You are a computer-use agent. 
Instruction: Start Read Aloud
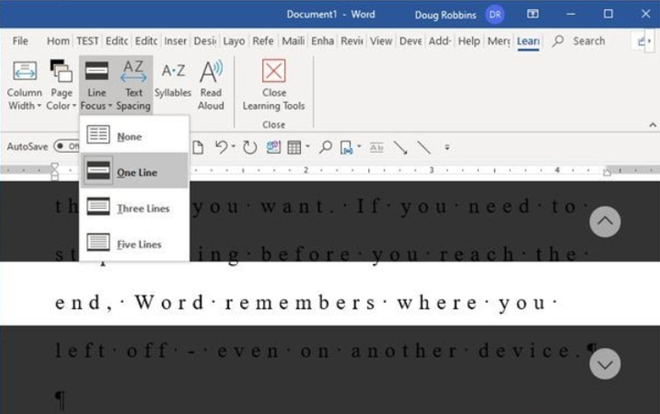[x=211, y=85]
